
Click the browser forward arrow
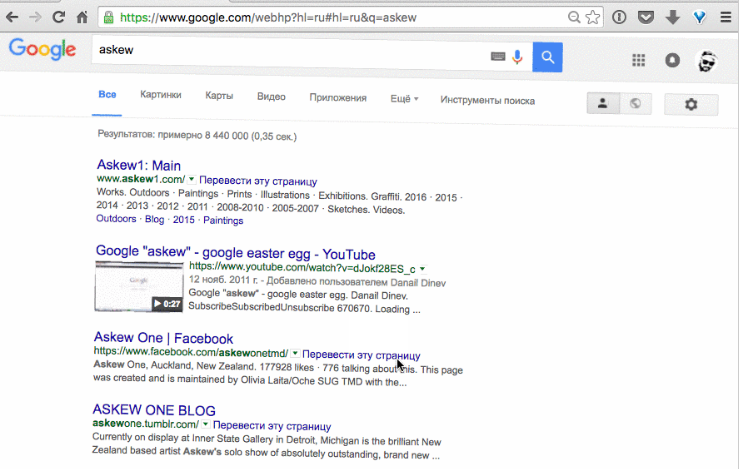tap(35, 18)
